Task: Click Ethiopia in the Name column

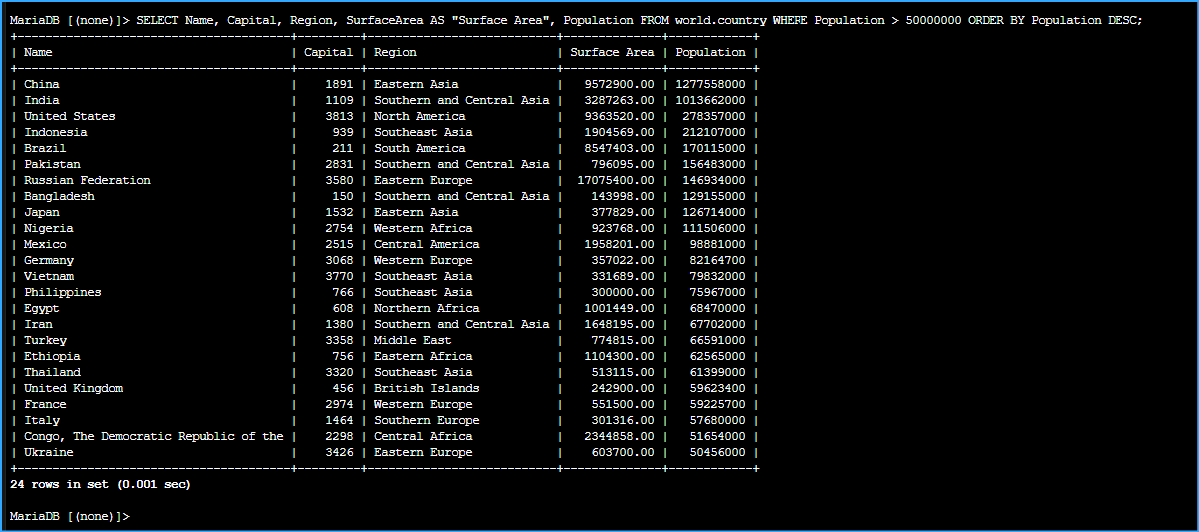Action: tap(52, 356)
